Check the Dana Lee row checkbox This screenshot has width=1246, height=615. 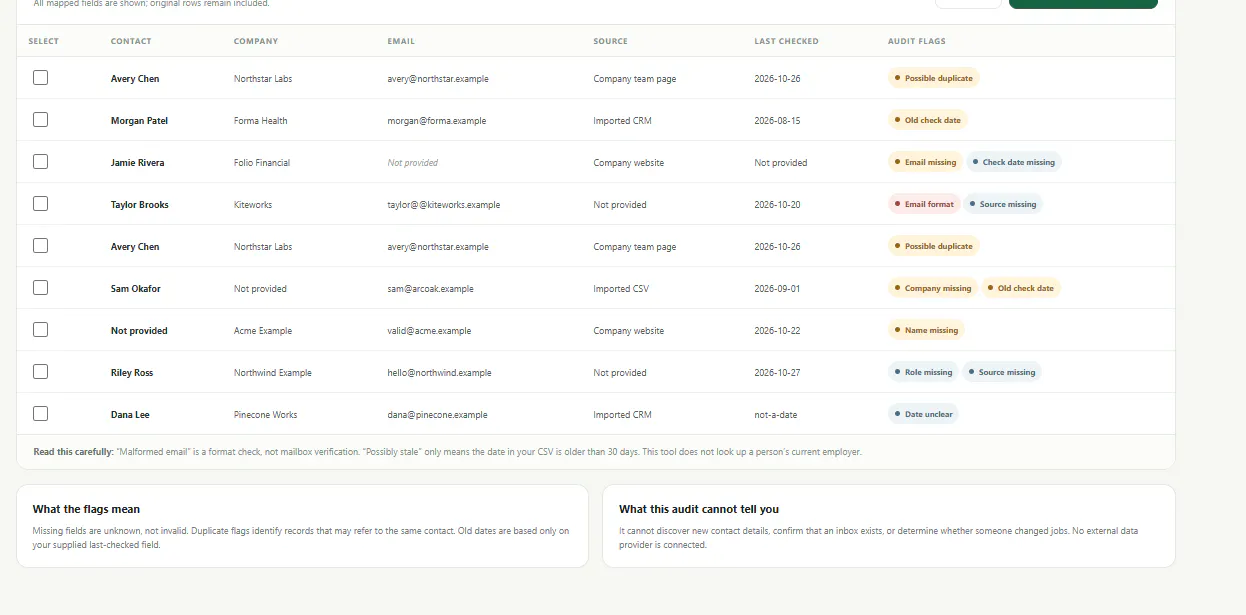click(x=40, y=414)
